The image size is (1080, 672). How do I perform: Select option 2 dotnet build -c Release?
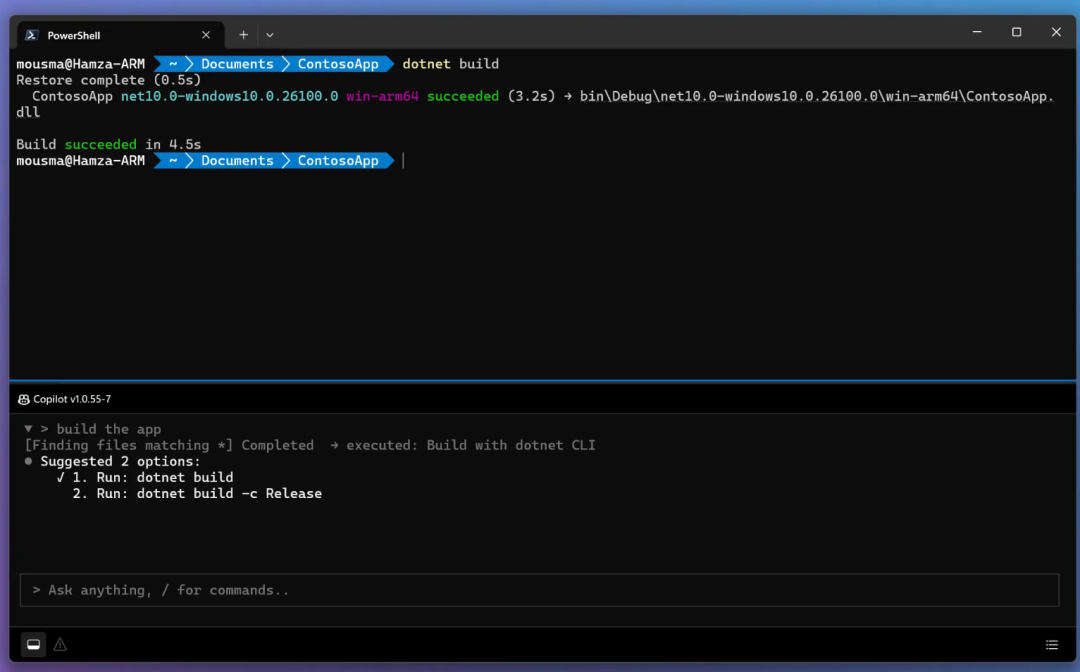(x=197, y=494)
